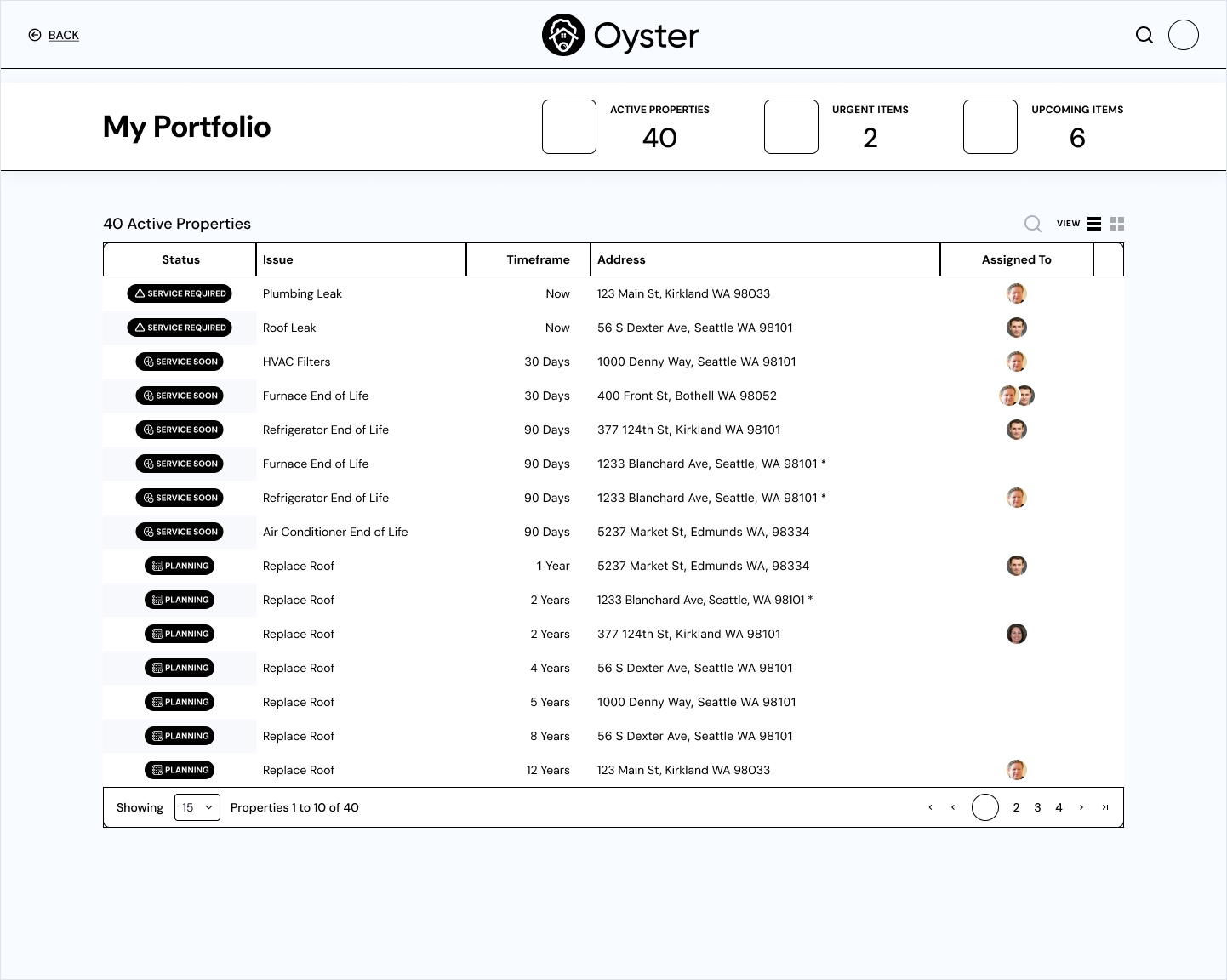Screen dimensions: 1227x980
Task: Click the Active Properties icon box
Action: coord(569,127)
